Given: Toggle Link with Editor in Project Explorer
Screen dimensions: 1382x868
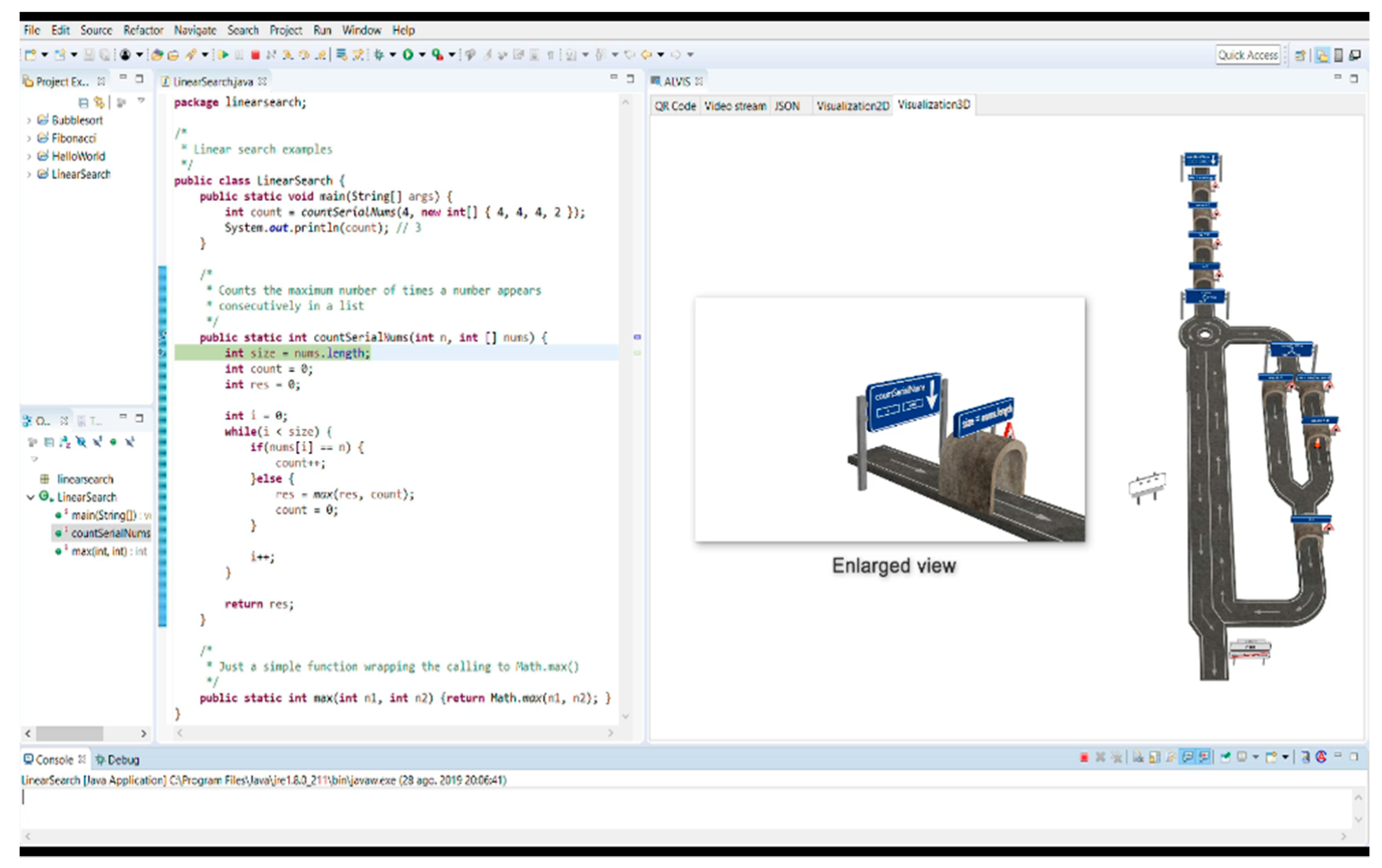Looking at the screenshot, I should [x=99, y=102].
